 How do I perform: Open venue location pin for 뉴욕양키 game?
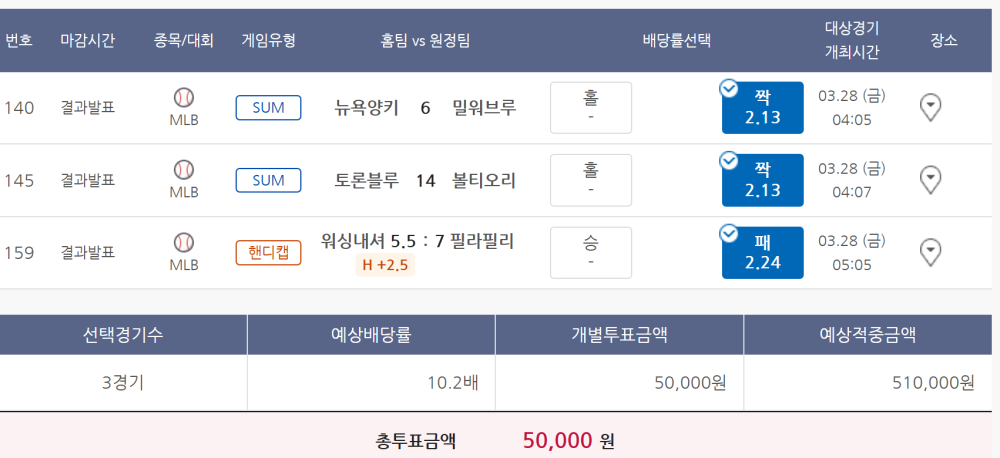tap(930, 108)
